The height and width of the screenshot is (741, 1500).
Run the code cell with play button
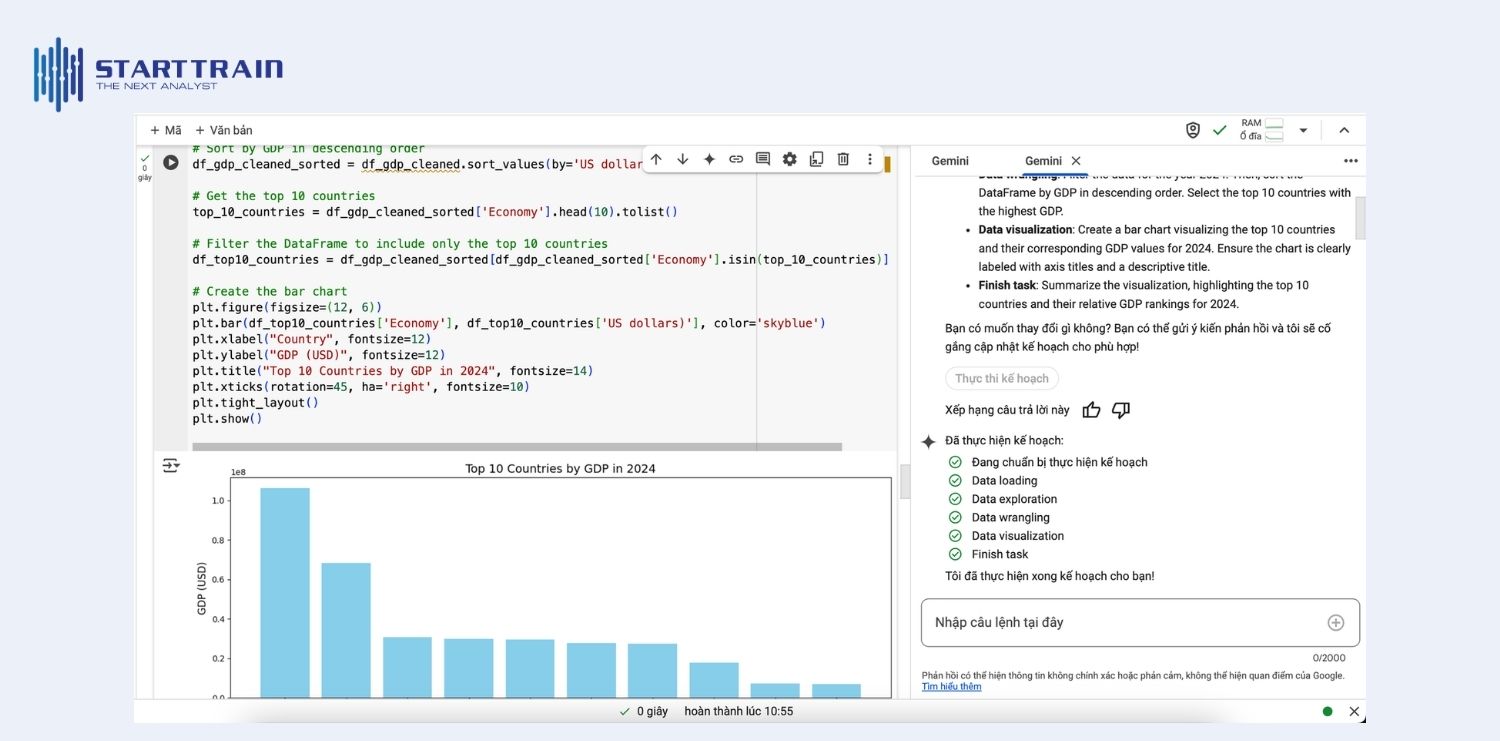tap(171, 162)
